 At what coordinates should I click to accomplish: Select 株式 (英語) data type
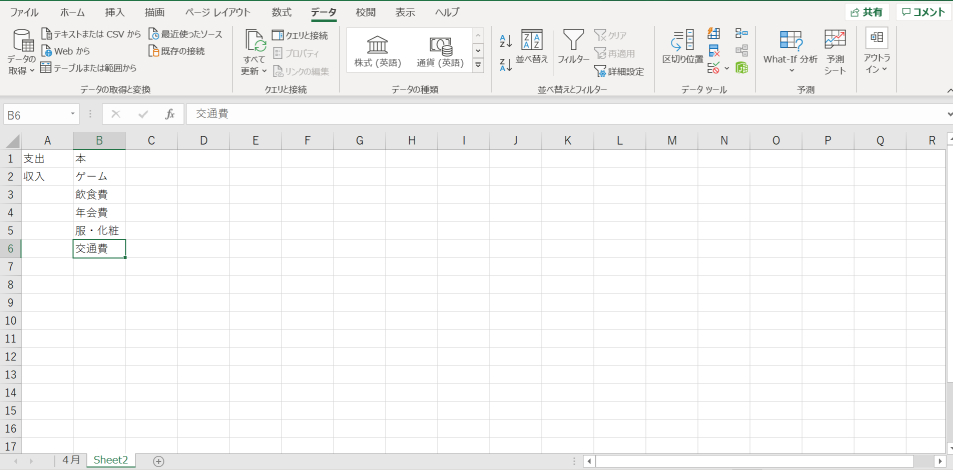(x=378, y=51)
